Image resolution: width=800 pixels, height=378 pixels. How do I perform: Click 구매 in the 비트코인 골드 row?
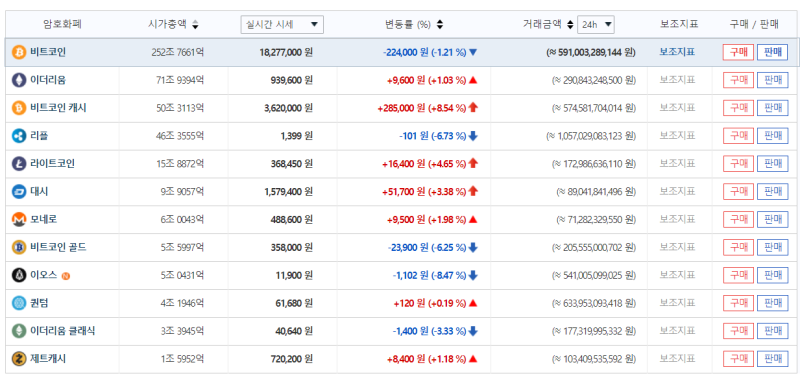pos(738,247)
